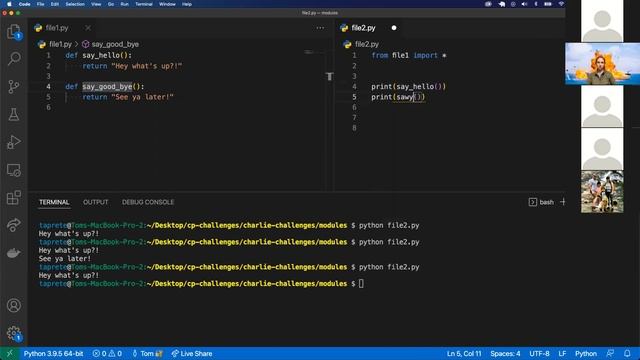Click line 5 return "See ya later!"
Screen dimensions: 640x360
[128, 97]
